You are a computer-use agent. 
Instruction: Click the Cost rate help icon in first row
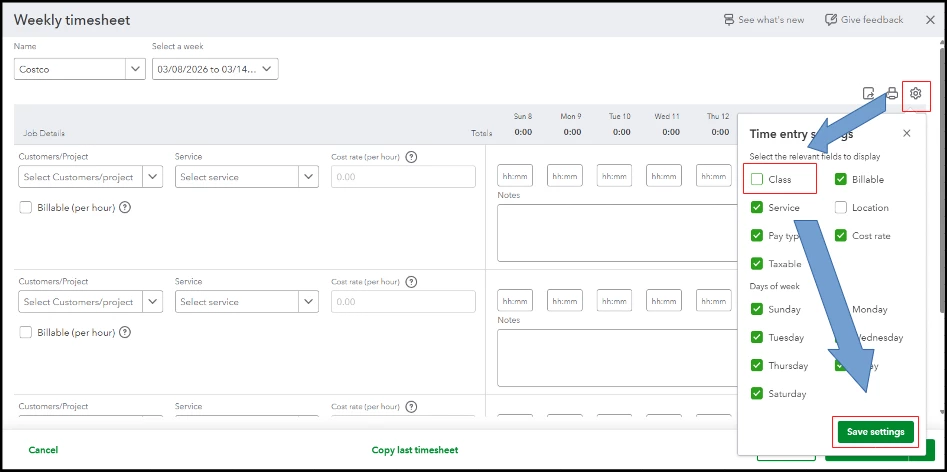tap(411, 157)
